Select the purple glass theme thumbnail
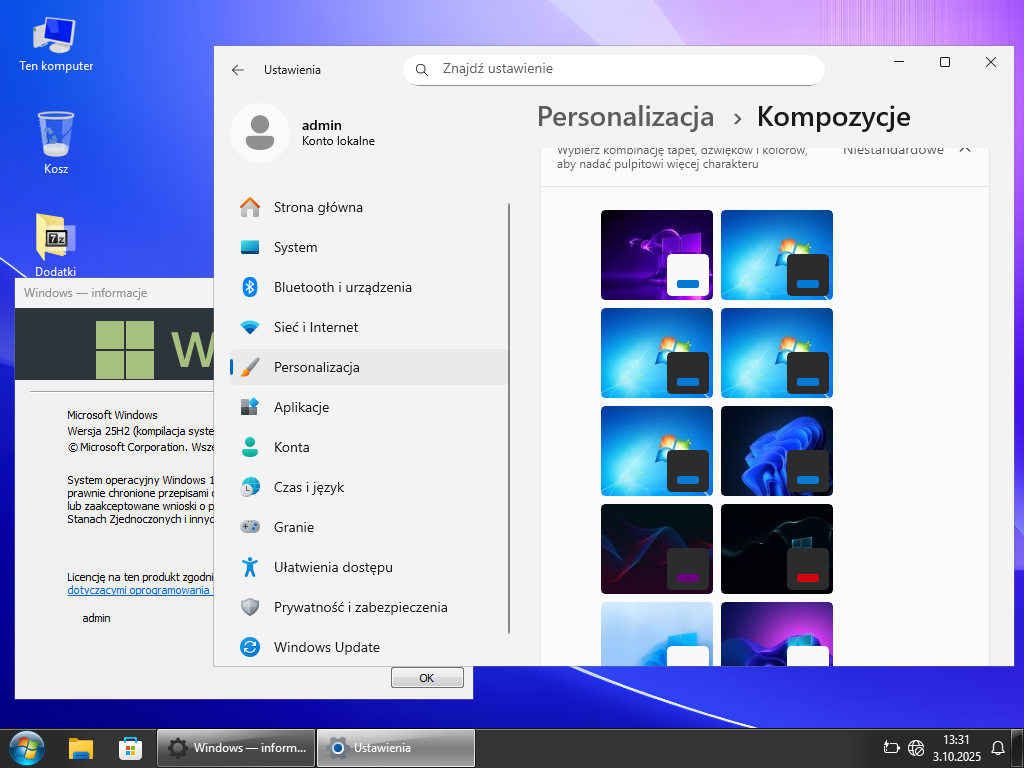 click(656, 255)
